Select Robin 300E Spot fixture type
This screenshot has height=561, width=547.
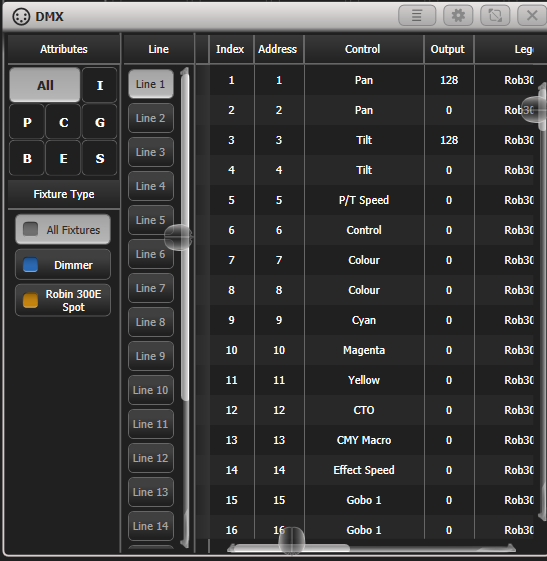click(x=63, y=300)
